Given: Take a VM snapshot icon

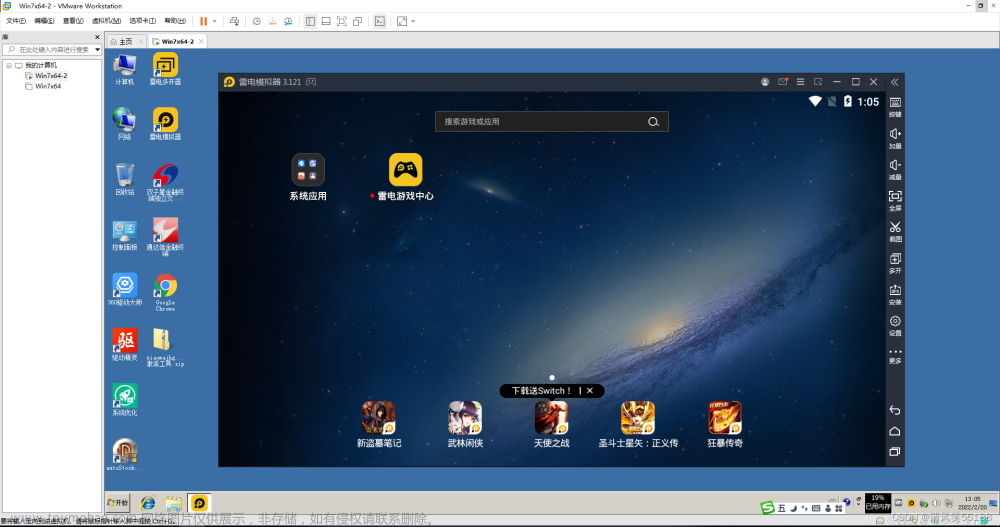Looking at the screenshot, I should pos(256,21).
